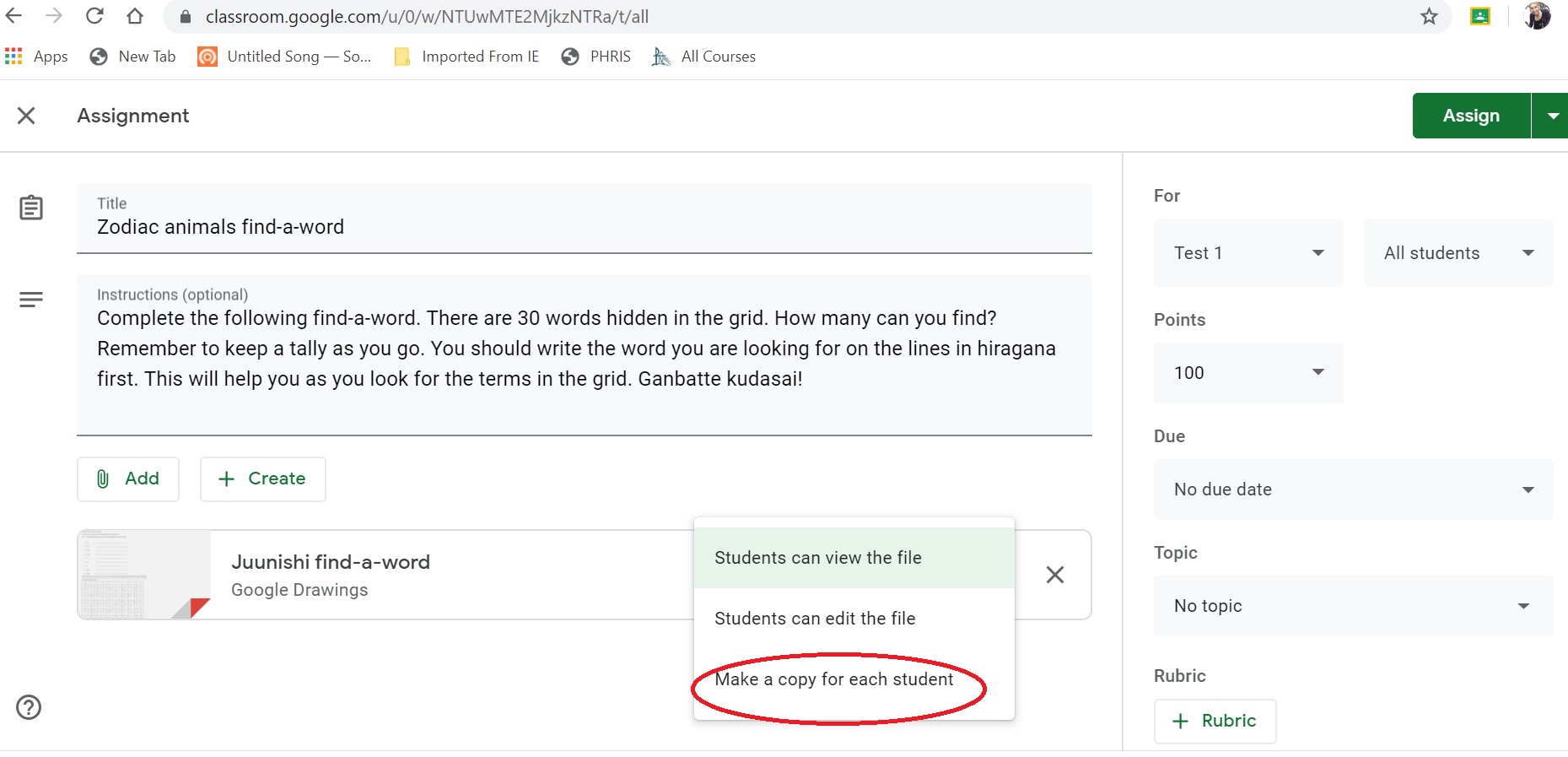Expand the Assign button dropdown arrow

point(1551,116)
